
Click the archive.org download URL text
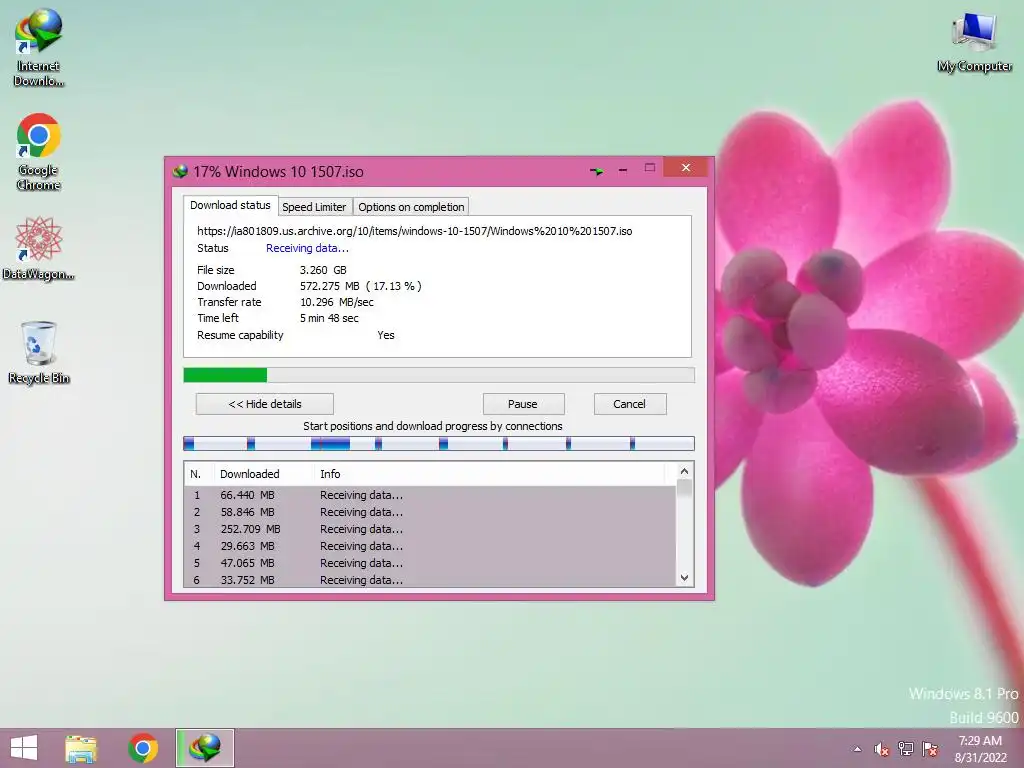pyautogui.click(x=415, y=231)
